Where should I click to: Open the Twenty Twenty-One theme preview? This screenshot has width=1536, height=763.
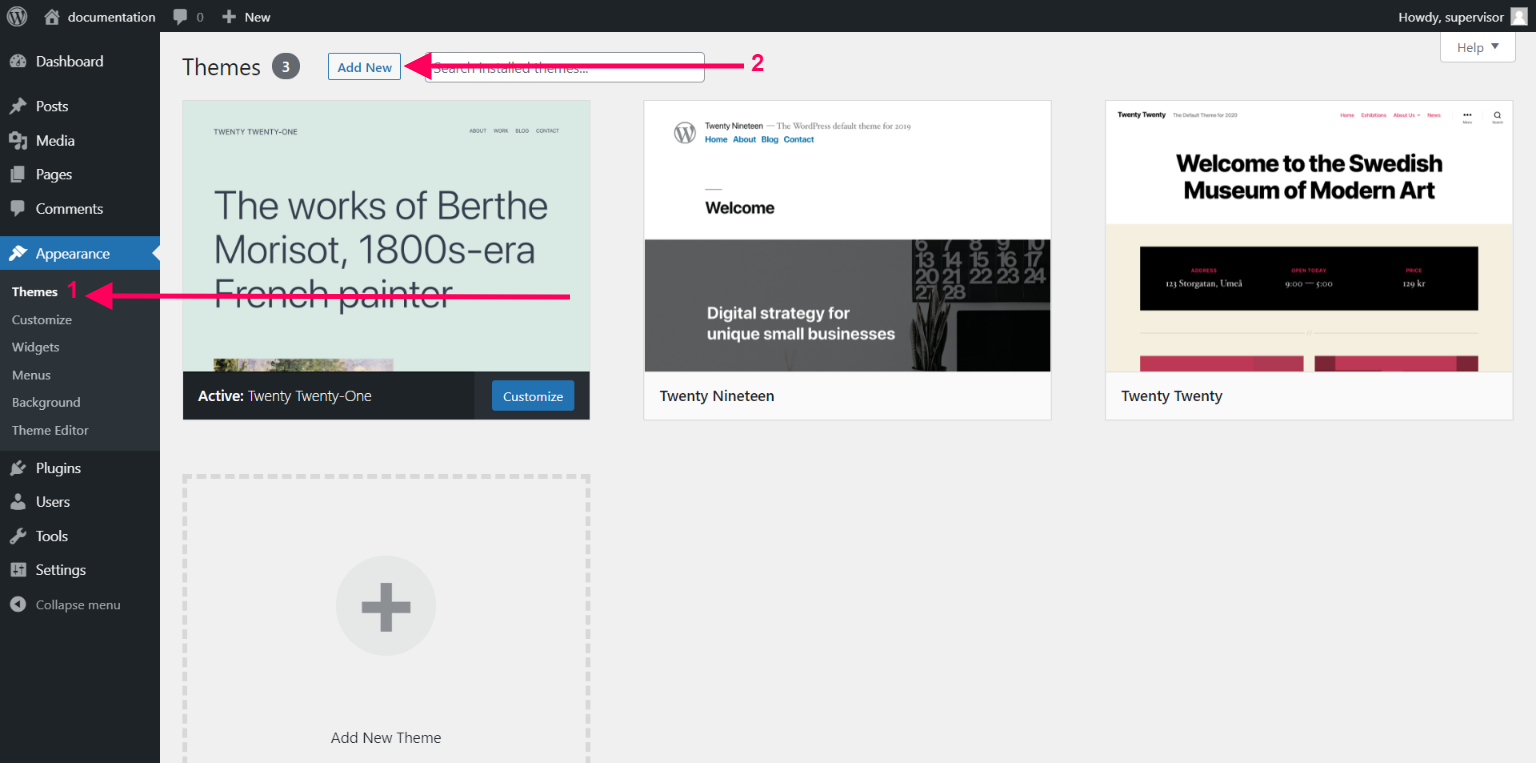[x=386, y=236]
